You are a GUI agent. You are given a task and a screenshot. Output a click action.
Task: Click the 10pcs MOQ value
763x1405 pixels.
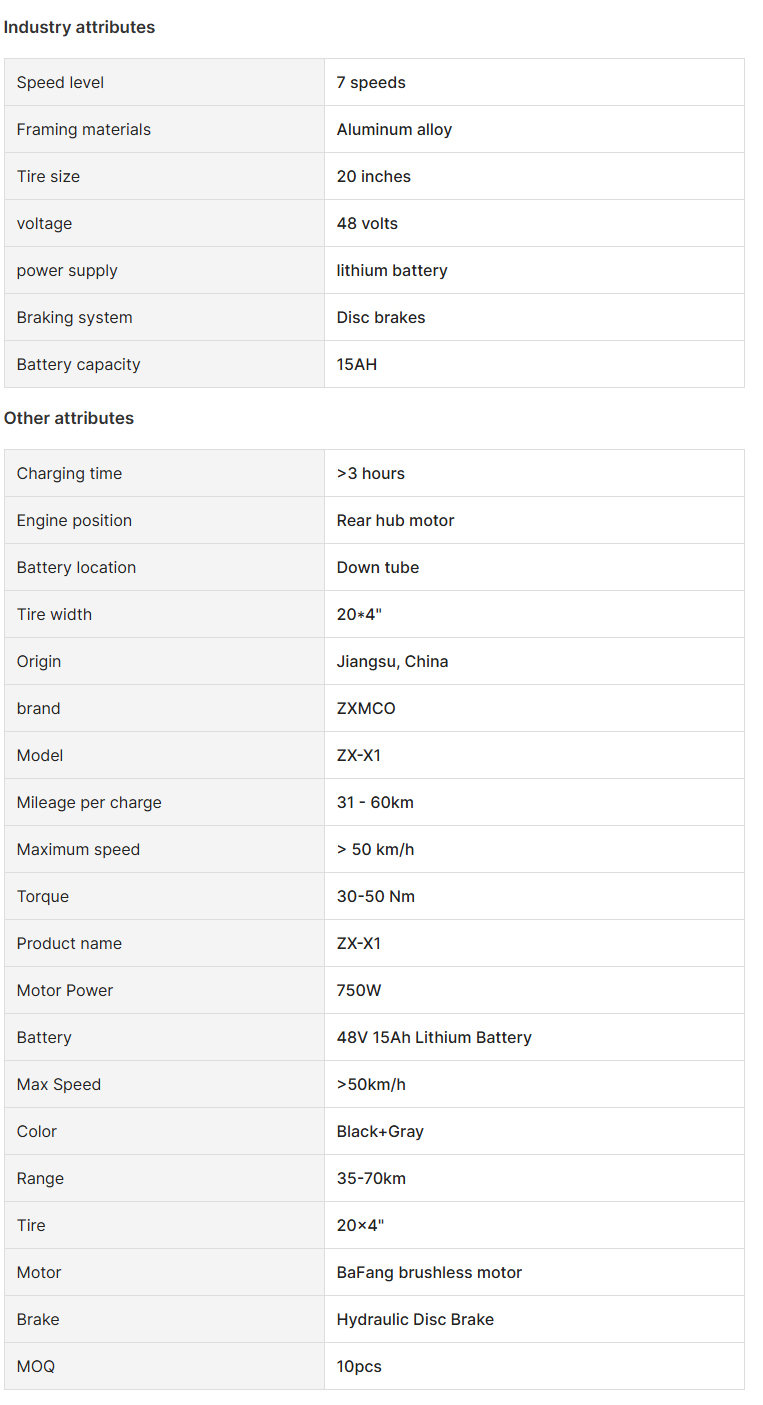point(359,1366)
